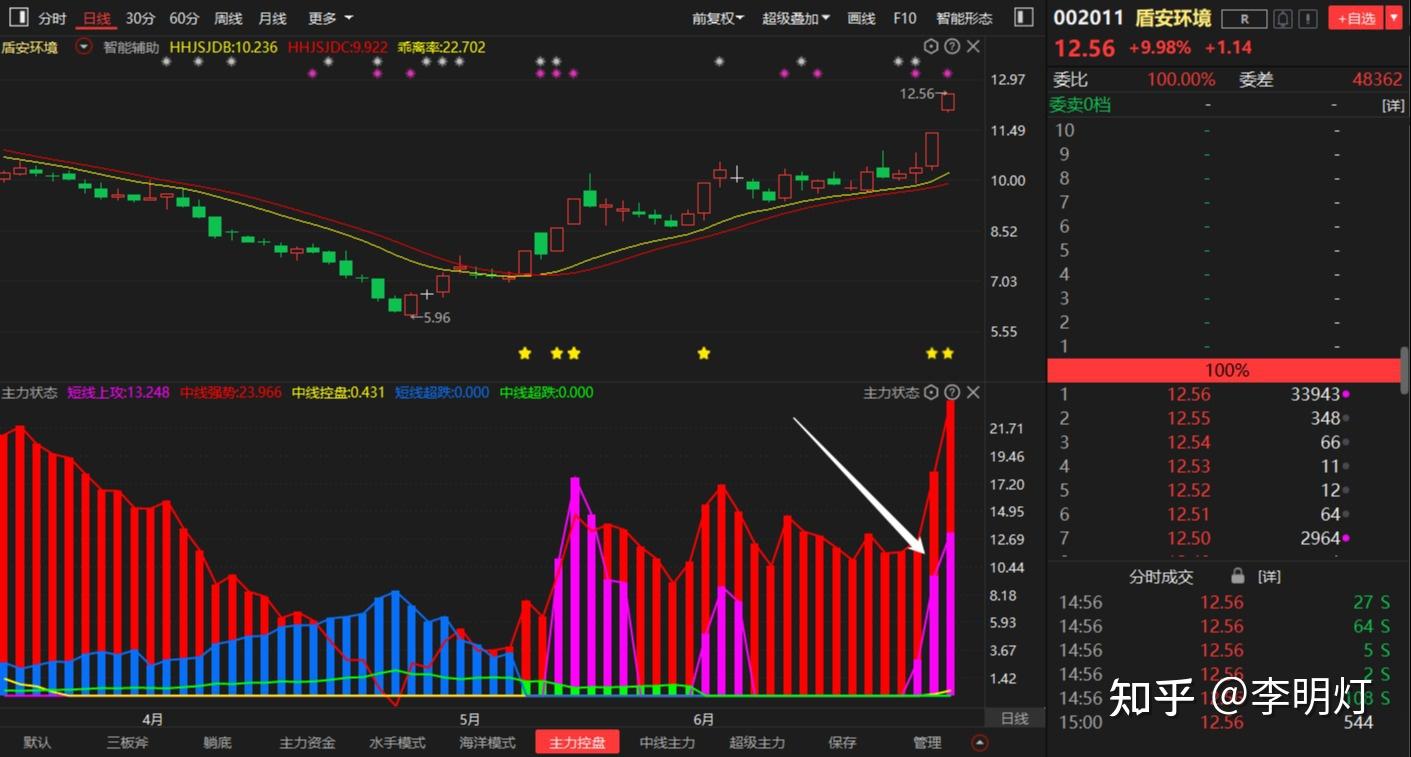Open the 盾安环境 circled dropdown arrow
This screenshot has width=1411, height=757.
[84, 47]
